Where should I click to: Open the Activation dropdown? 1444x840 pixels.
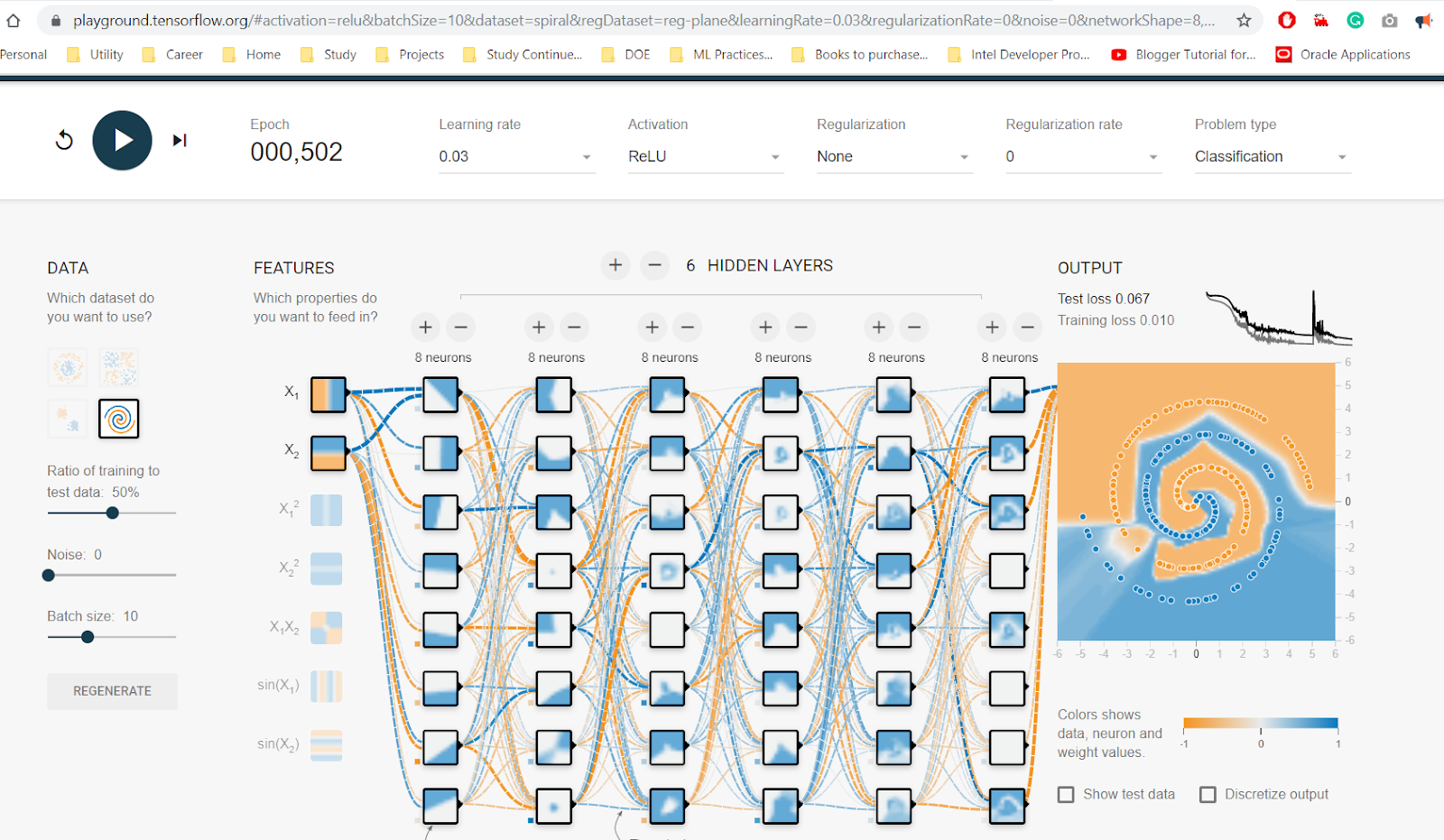pos(706,156)
